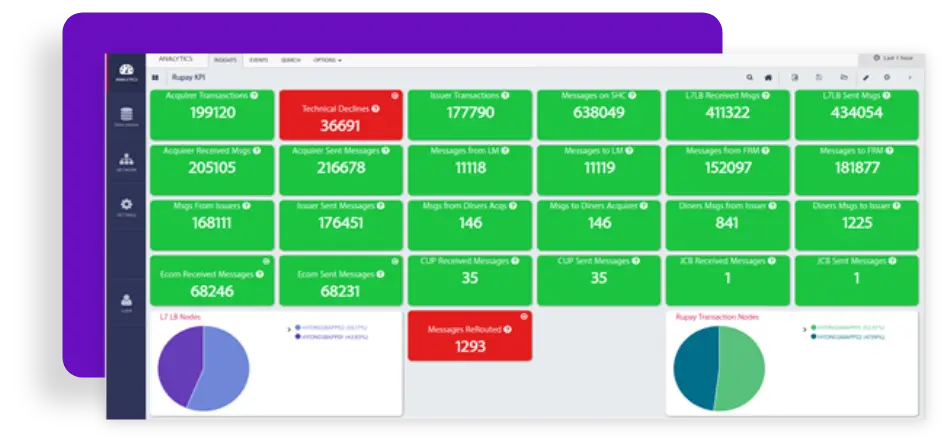
Task: Expand the L7 LB Nodes legend arrow
Action: (287, 328)
